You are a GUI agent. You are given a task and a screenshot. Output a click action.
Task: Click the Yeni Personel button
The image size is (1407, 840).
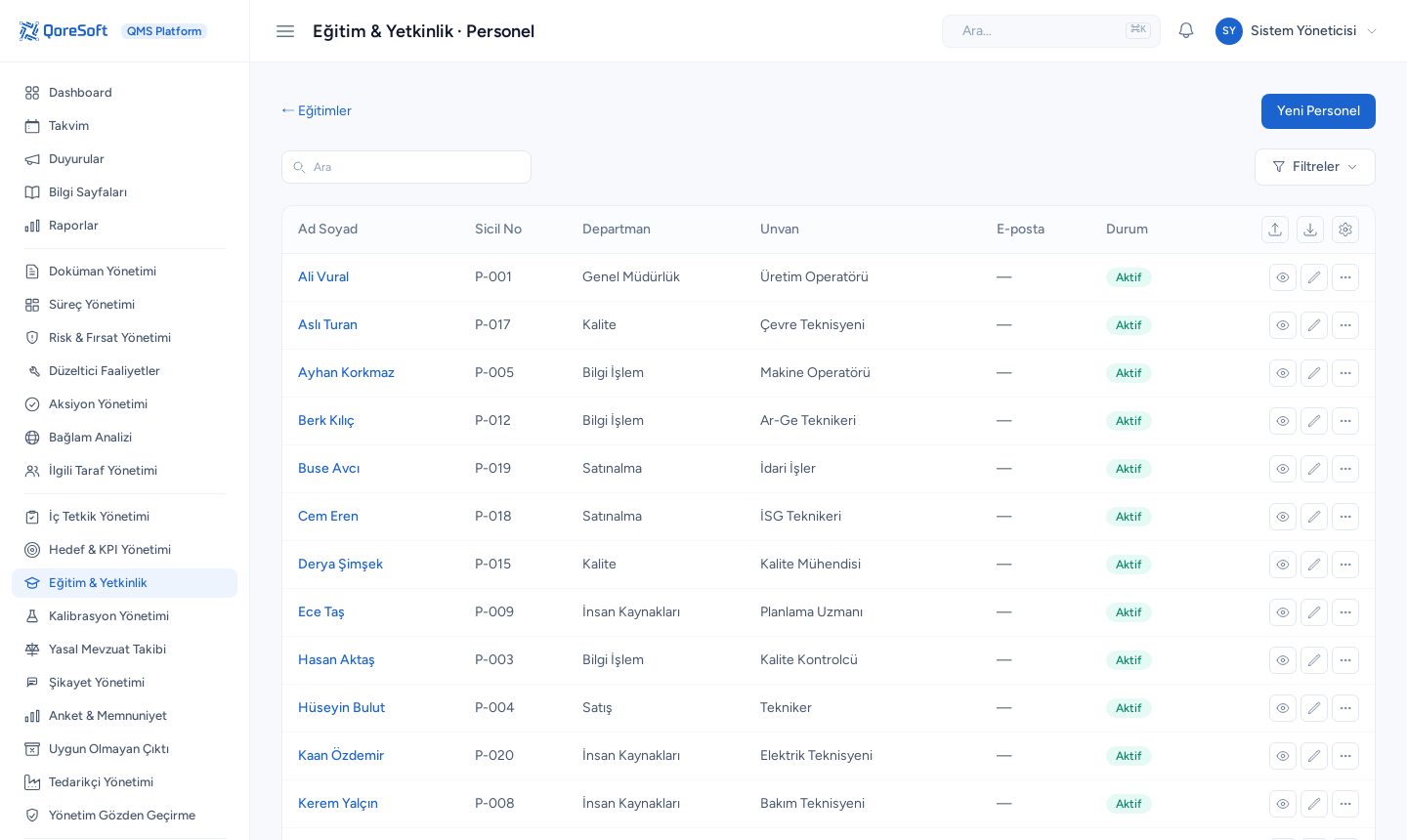tap(1318, 111)
